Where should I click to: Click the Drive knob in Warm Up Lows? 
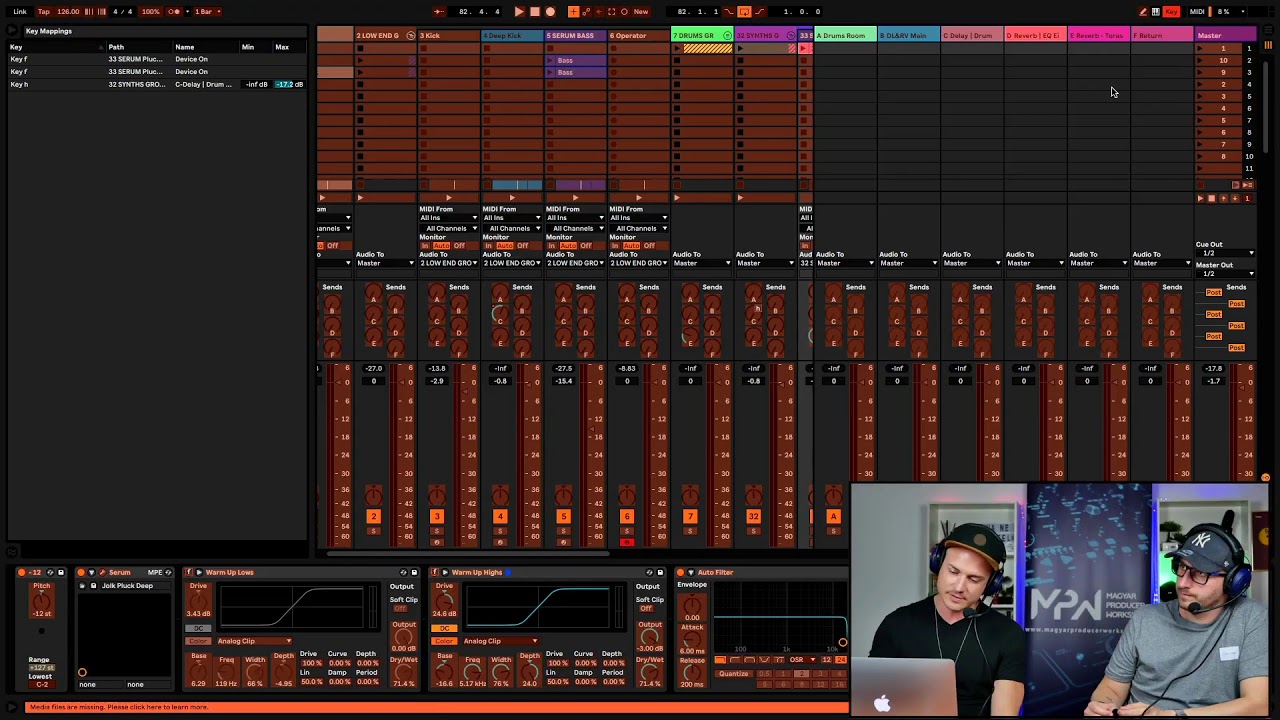pos(198,600)
